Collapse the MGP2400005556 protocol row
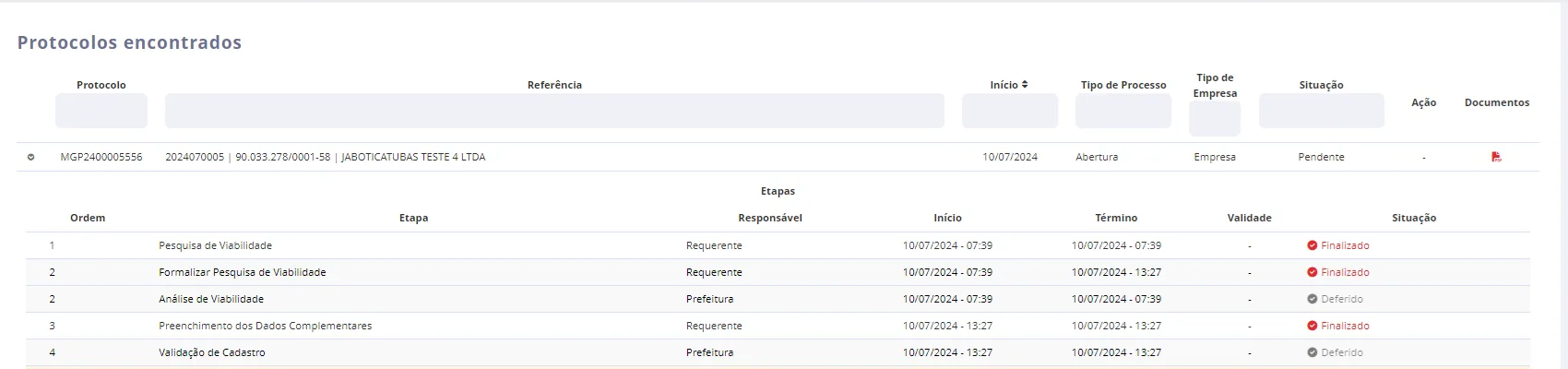 tap(30, 157)
